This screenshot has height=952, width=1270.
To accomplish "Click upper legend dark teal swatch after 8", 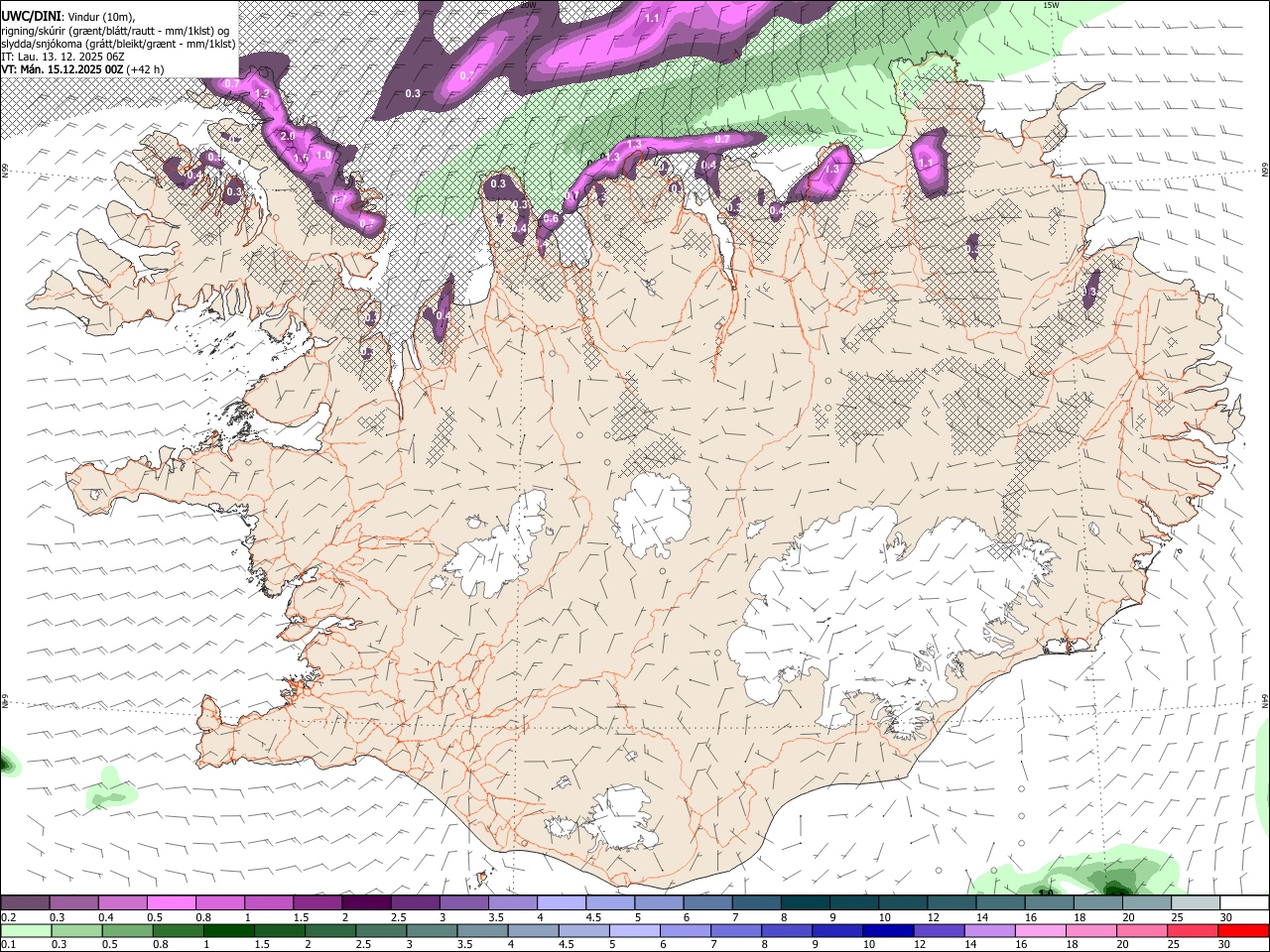I will [x=806, y=902].
